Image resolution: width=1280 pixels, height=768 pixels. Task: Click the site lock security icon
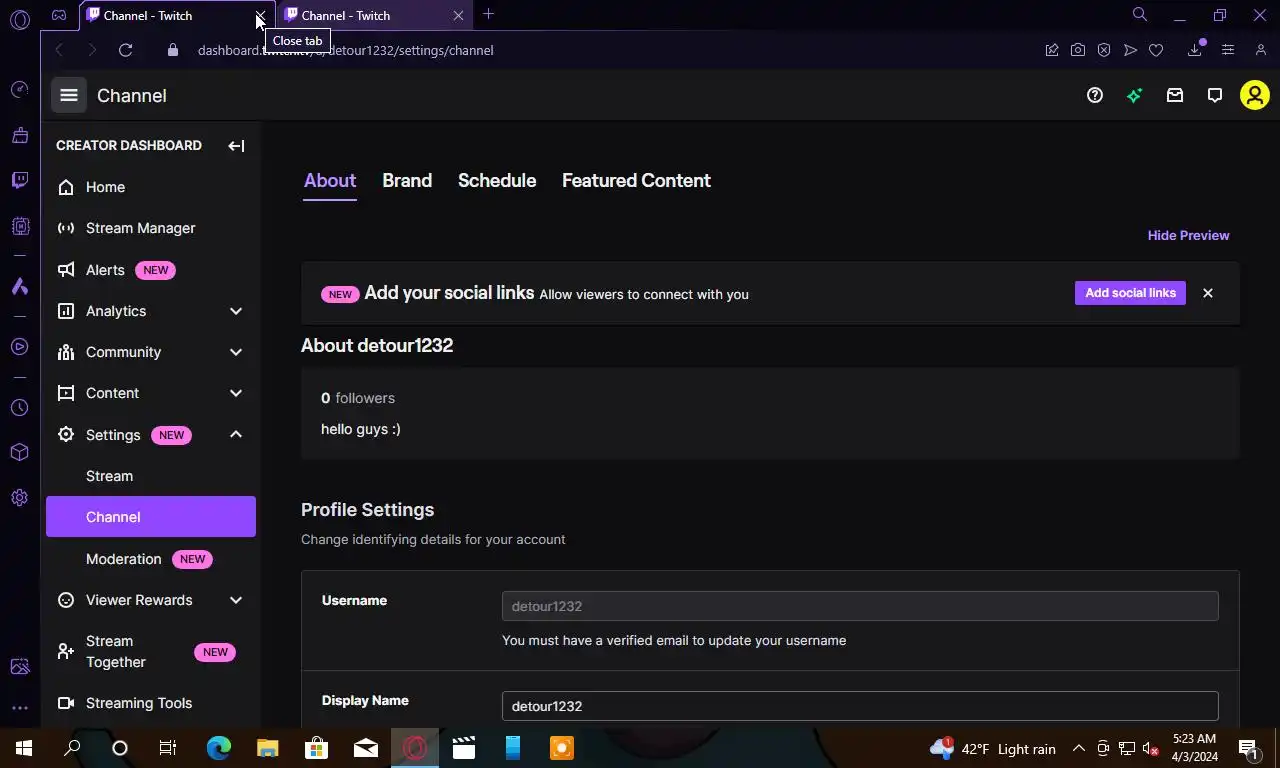pyautogui.click(x=173, y=50)
